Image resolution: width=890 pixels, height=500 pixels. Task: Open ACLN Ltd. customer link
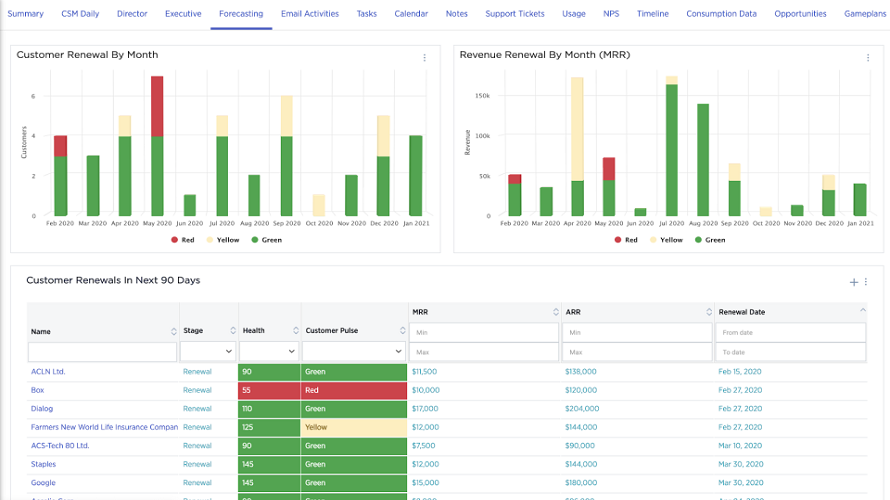point(48,372)
